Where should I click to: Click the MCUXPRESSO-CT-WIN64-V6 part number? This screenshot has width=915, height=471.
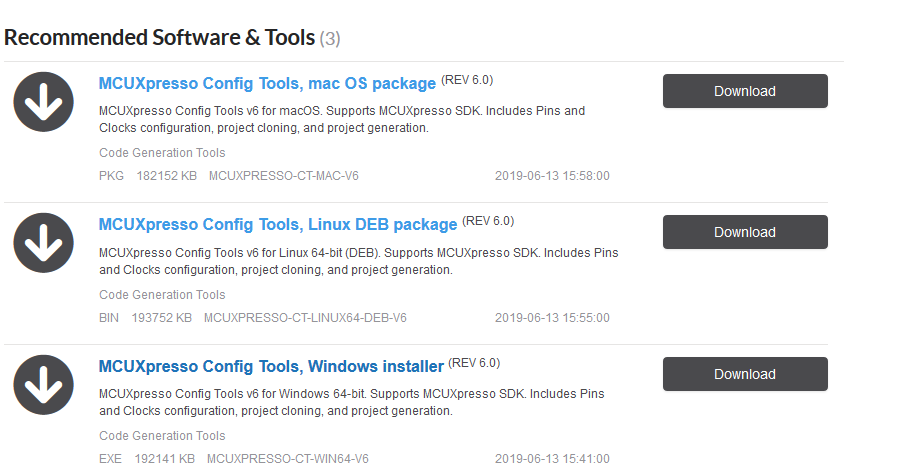tap(288, 459)
